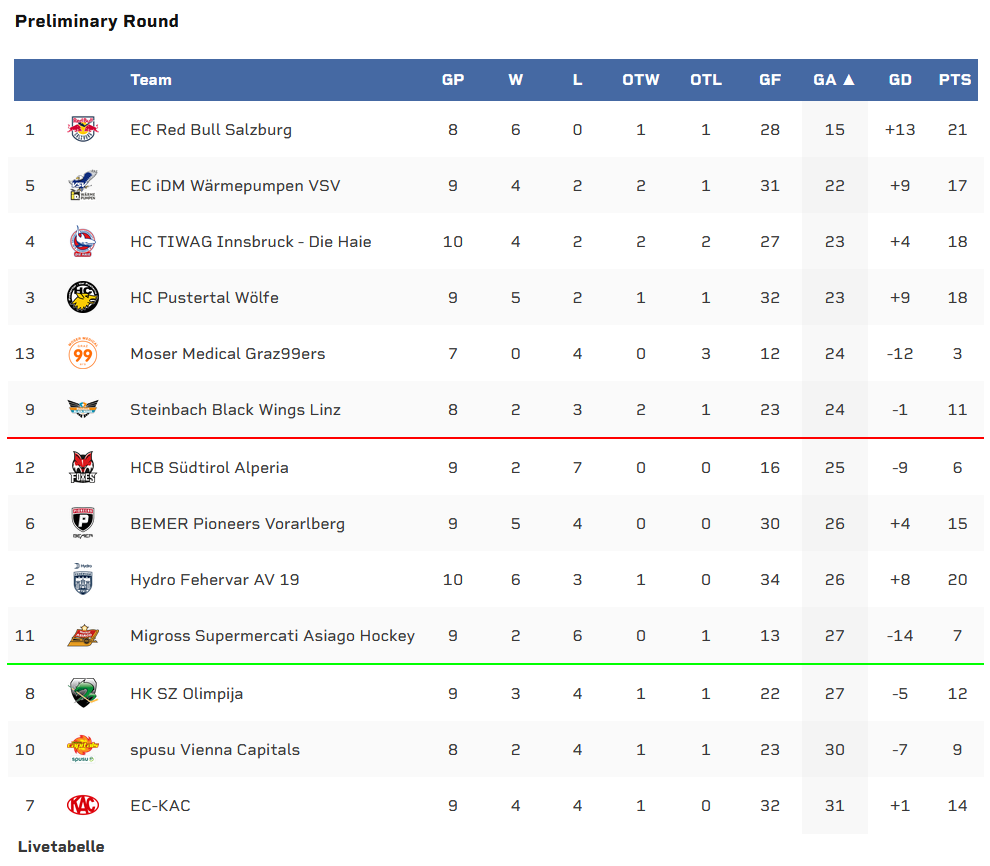Click the EC-KAC red logo
Viewport: 990px width, 866px height.
(x=83, y=805)
